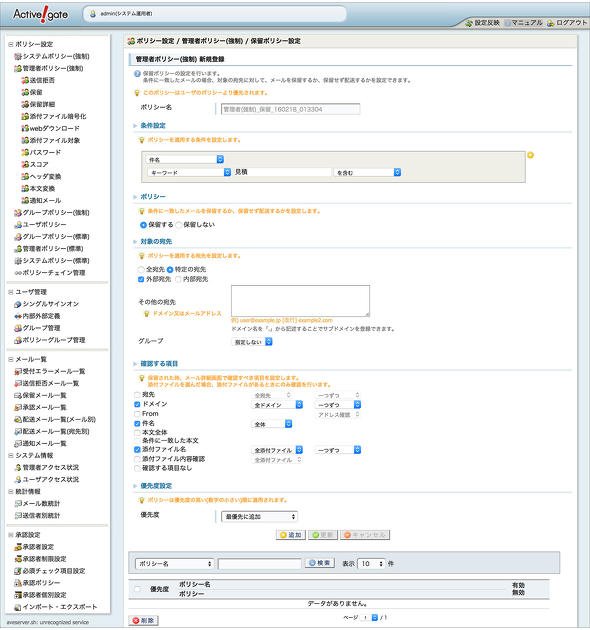Screen dimensions: 590x630
Task: Select the 保留する radio button
Action: 143,225
